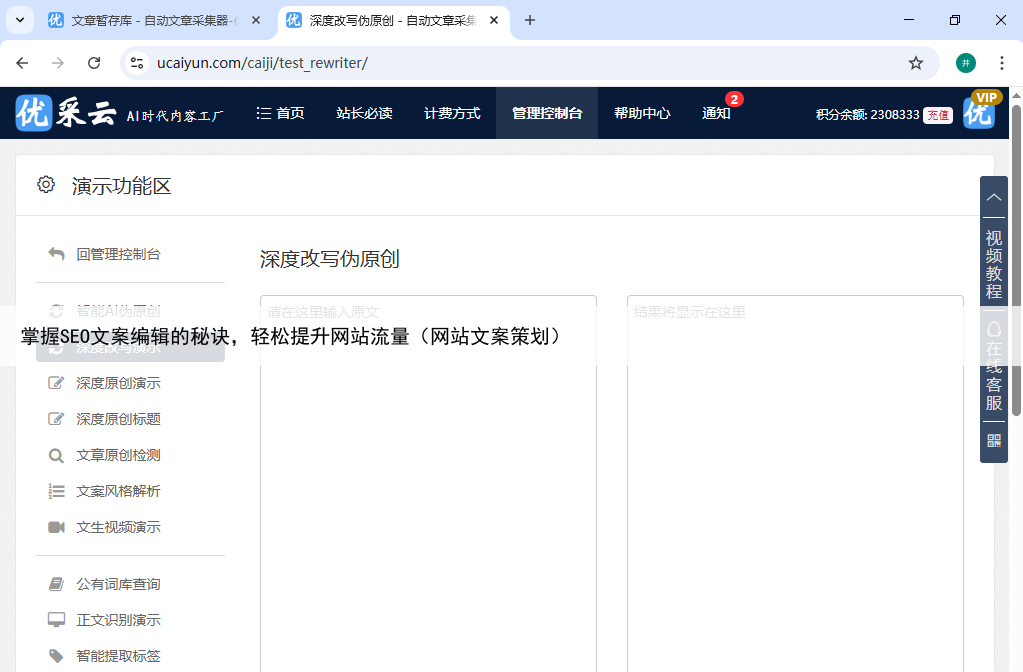Open the 通知 notifications menu
The image size is (1023, 672).
coord(716,114)
